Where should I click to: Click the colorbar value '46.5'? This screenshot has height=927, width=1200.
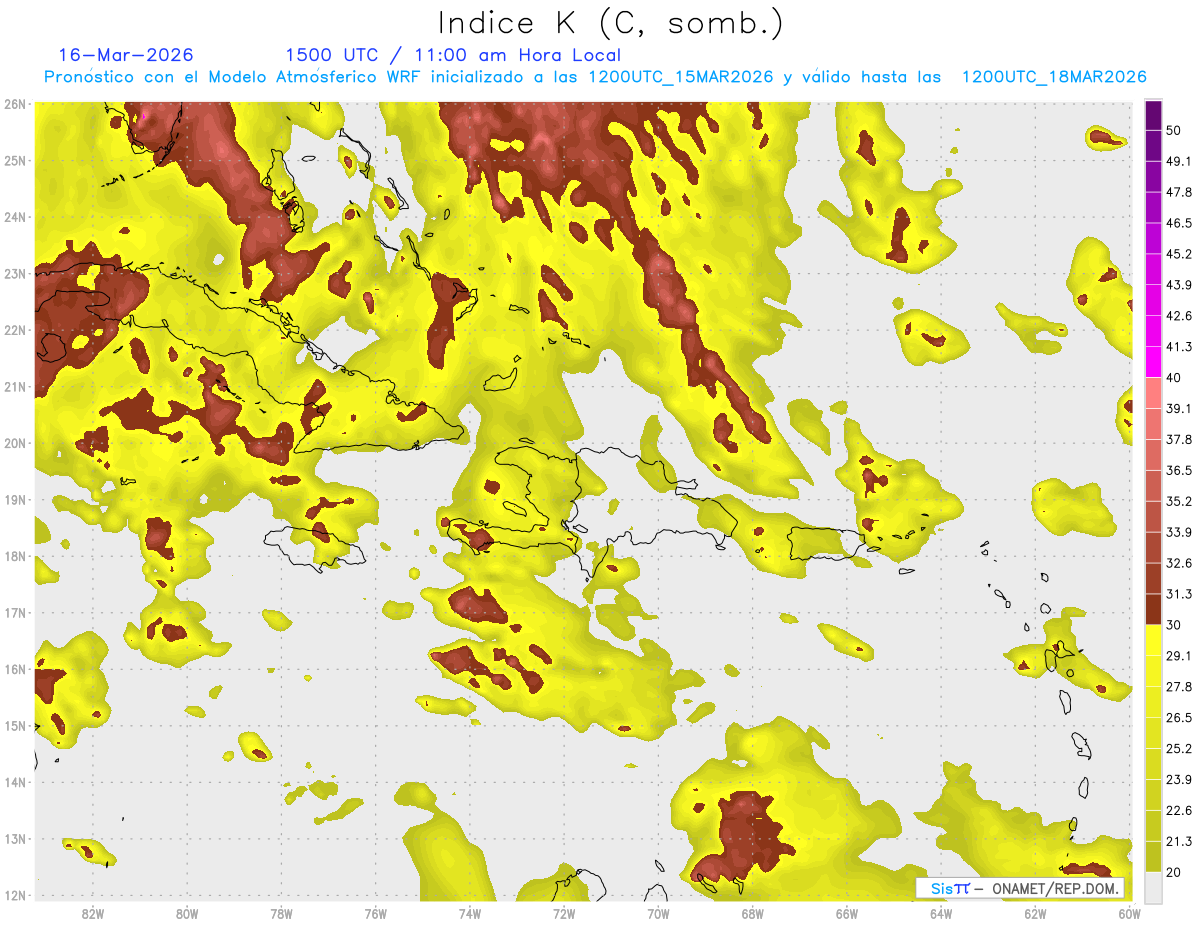coord(1179,223)
